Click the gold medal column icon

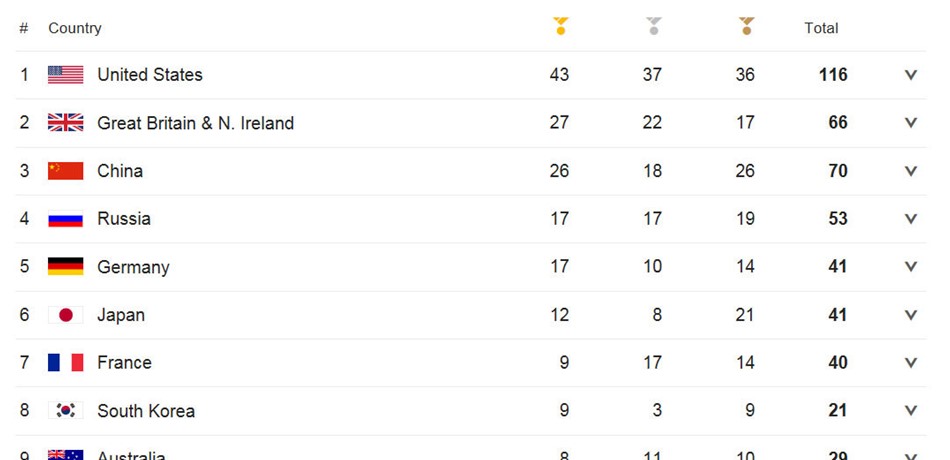[560, 26]
